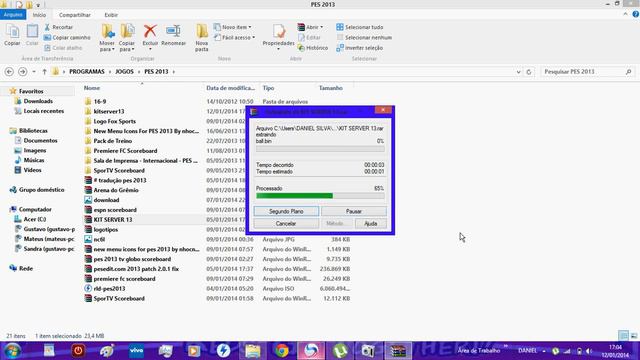Click the green Processado progress bar

click(x=320, y=196)
